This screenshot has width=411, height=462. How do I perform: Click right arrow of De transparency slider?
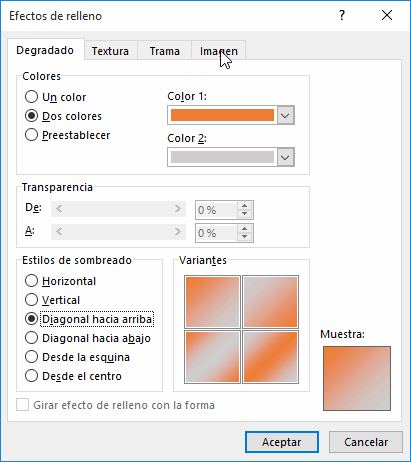pyautogui.click(x=178, y=209)
